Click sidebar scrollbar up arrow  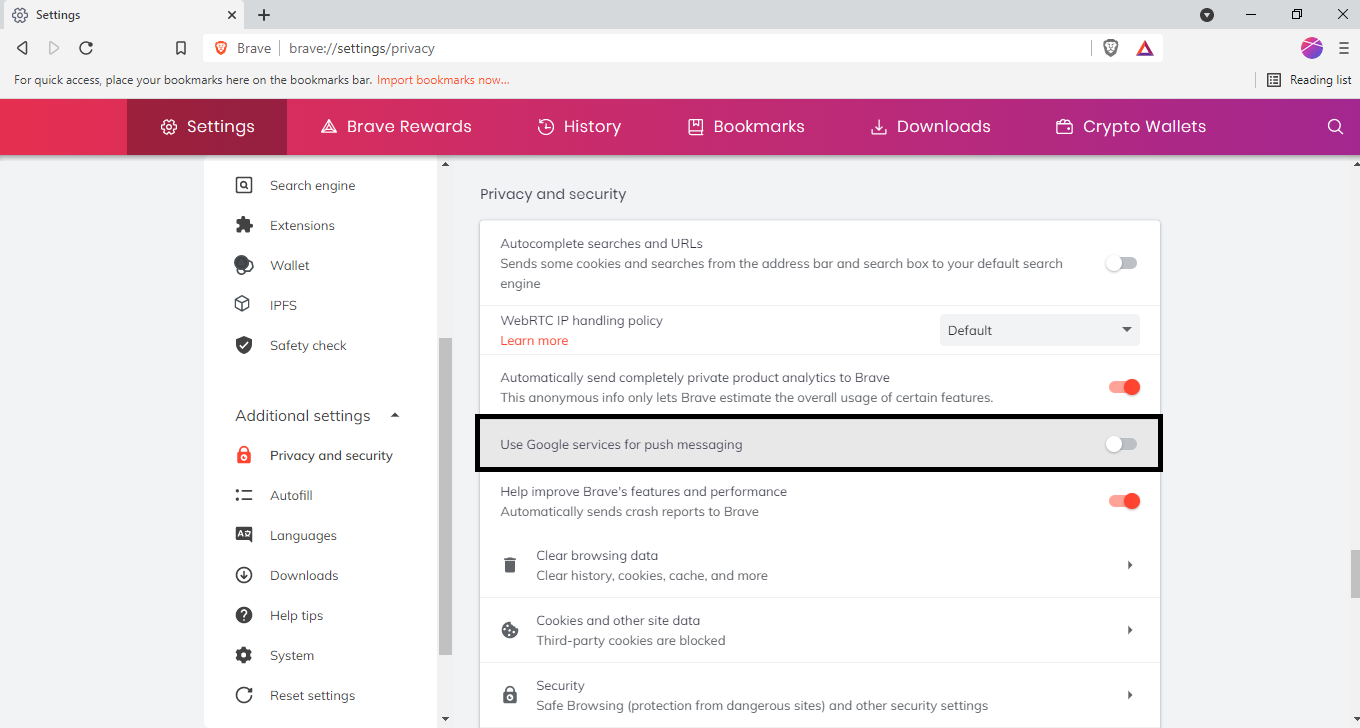pos(446,163)
